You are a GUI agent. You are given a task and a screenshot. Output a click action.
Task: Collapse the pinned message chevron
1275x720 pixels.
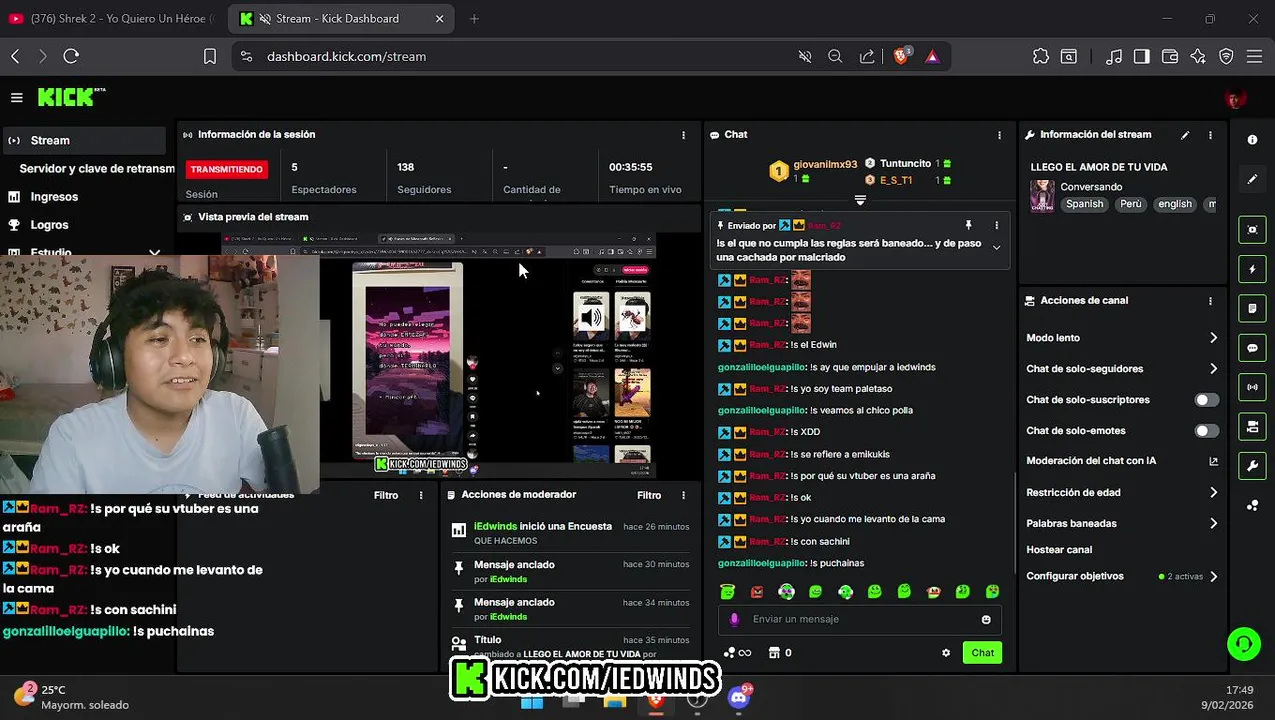[996, 247]
